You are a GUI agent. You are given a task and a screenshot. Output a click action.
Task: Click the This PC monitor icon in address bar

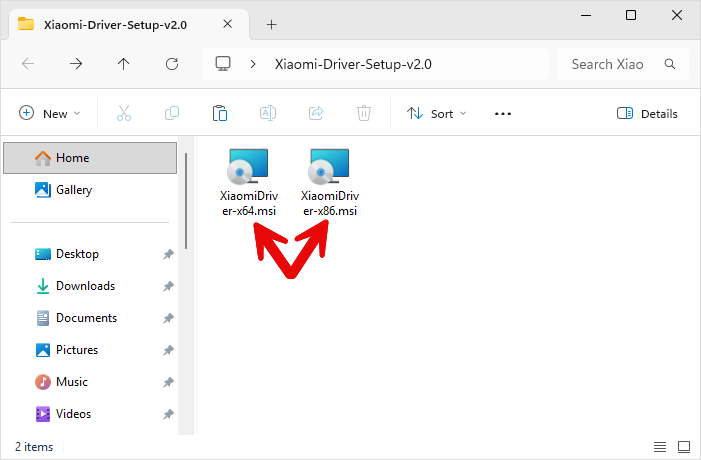(x=223, y=64)
